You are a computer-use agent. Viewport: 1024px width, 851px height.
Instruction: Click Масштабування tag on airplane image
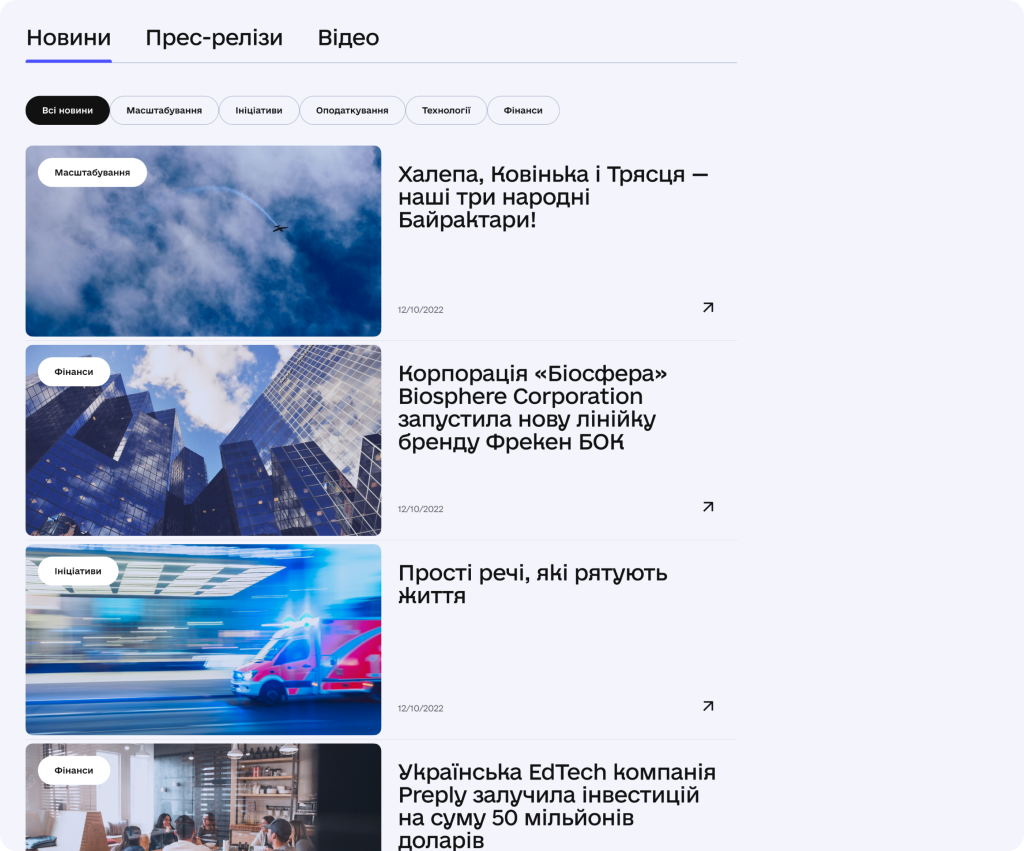(92, 172)
